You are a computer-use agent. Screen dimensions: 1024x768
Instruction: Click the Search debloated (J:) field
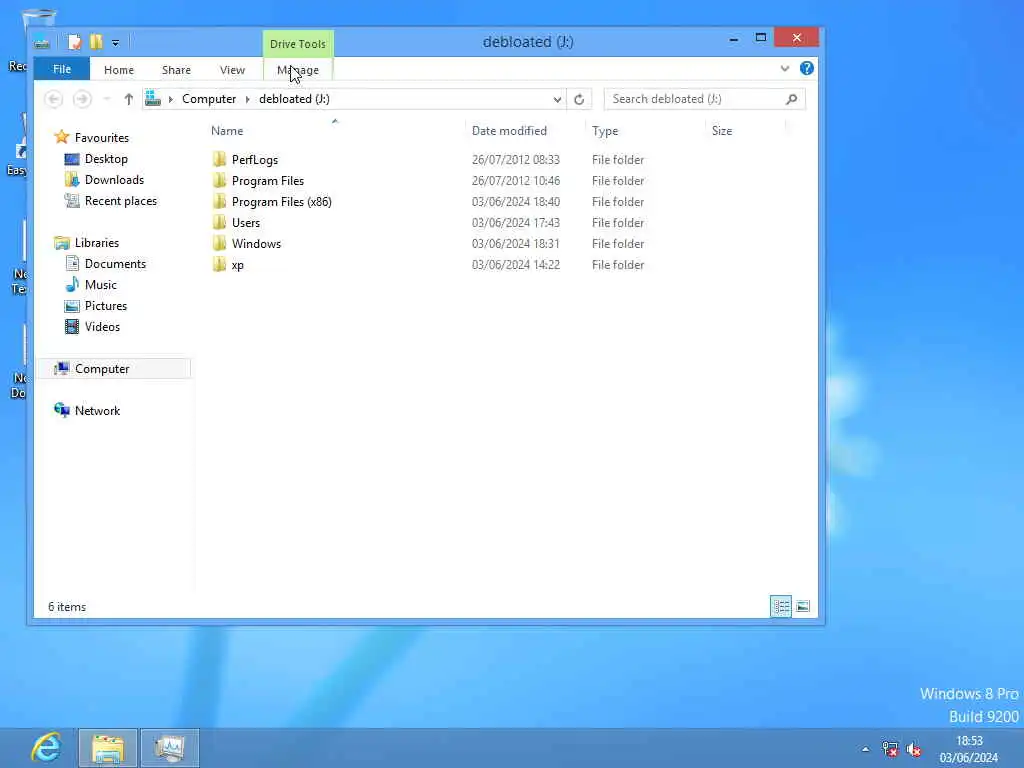click(x=704, y=99)
